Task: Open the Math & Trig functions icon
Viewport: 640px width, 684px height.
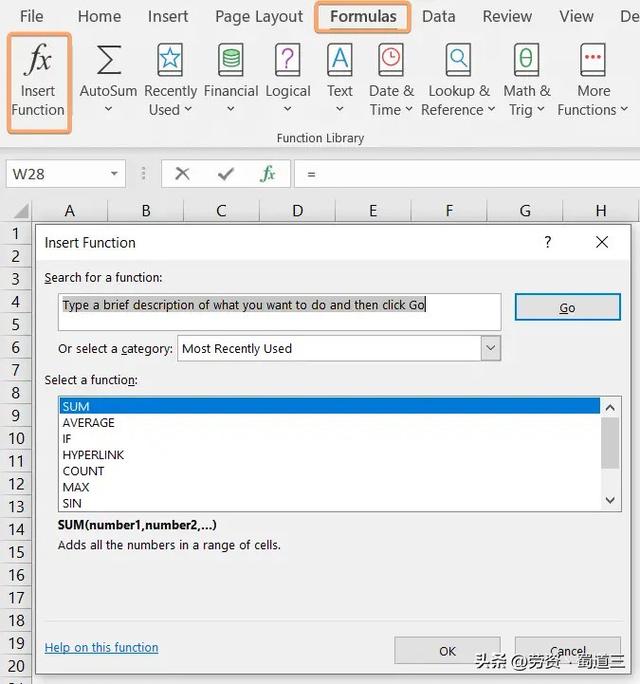Action: (x=527, y=59)
